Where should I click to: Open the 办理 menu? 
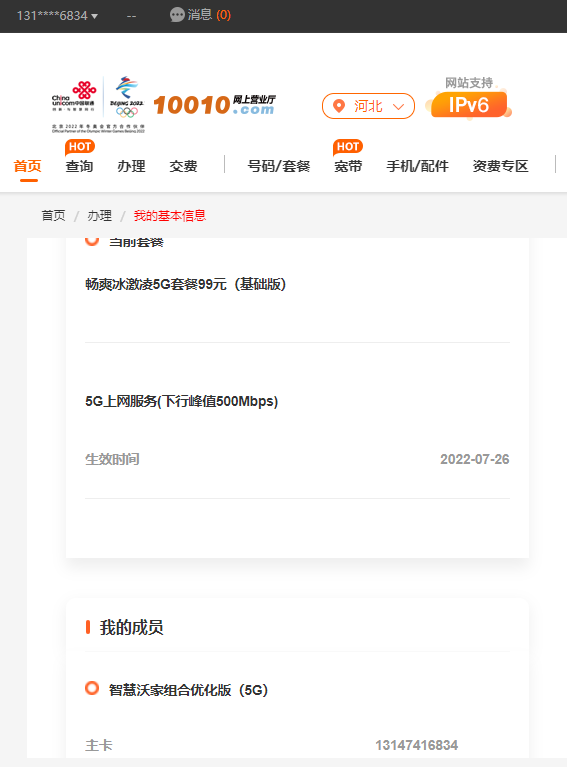pos(131,166)
